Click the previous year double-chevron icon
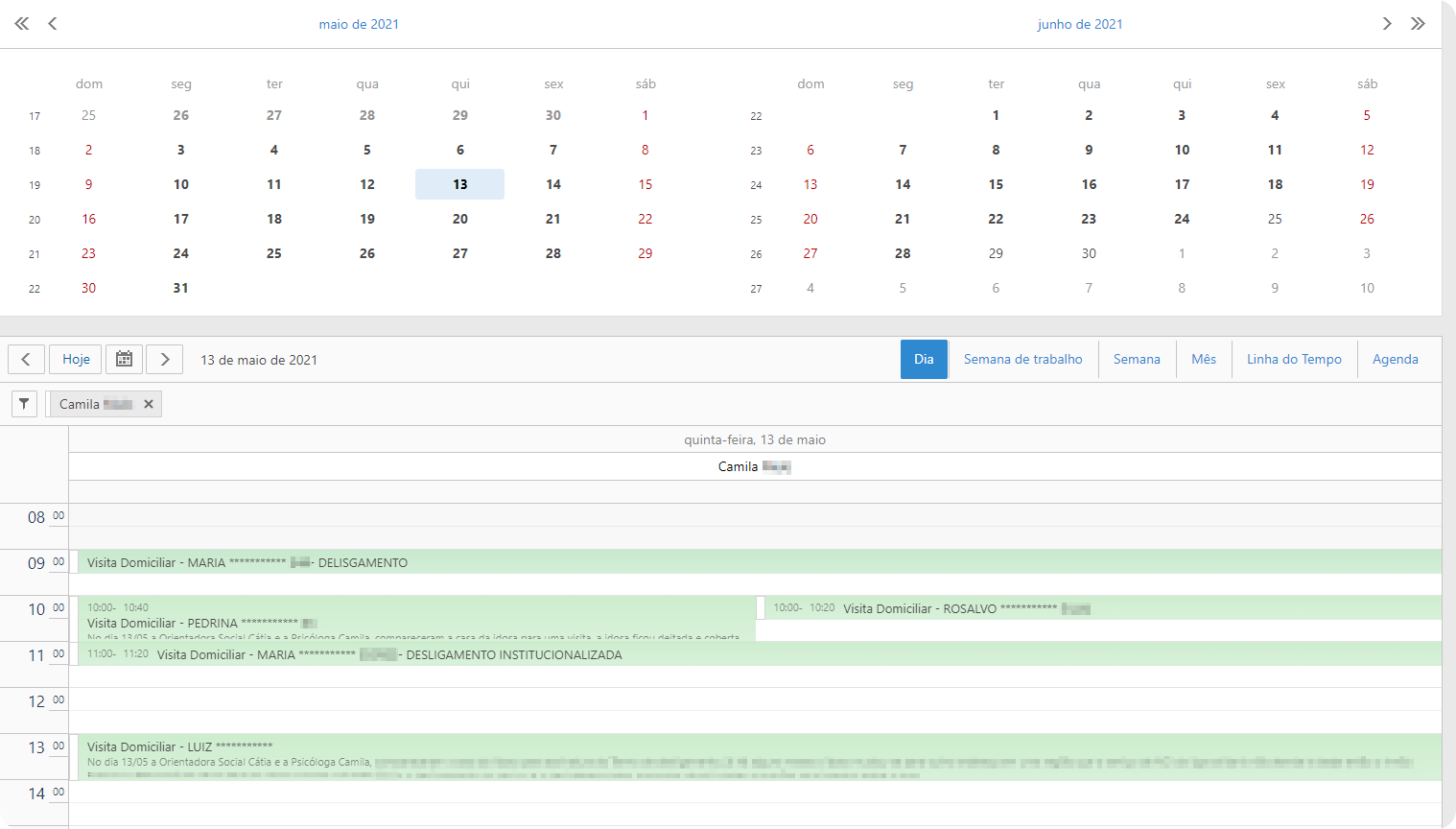1456x829 pixels. 21,24
